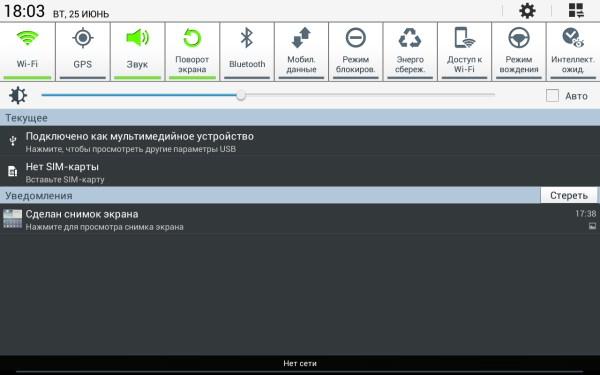
Task: Tap the USB parameters subtitle text
Action: [x=130, y=149]
